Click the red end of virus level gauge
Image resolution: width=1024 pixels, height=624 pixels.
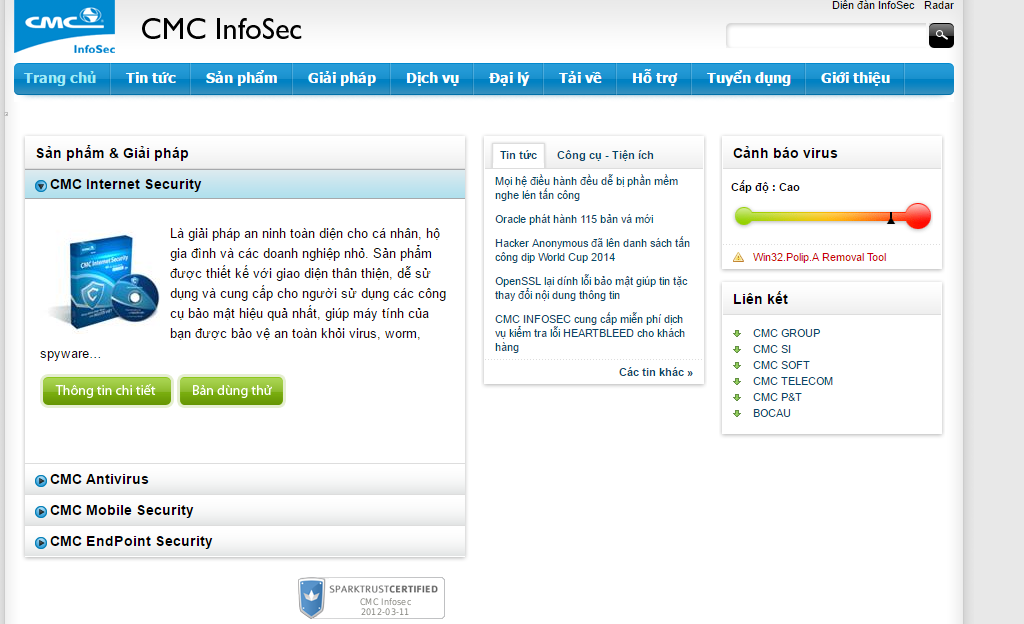point(918,216)
